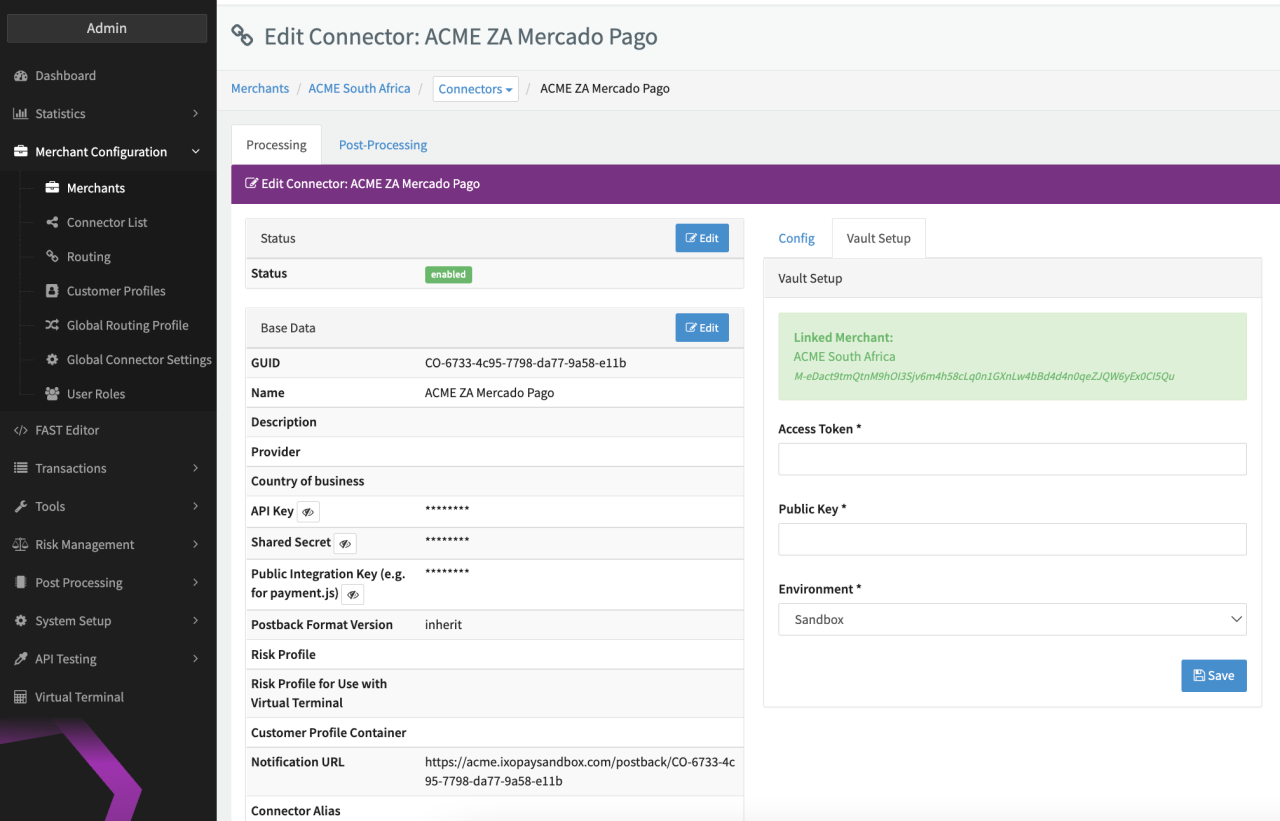Save the Vault Setup form

coord(1213,676)
